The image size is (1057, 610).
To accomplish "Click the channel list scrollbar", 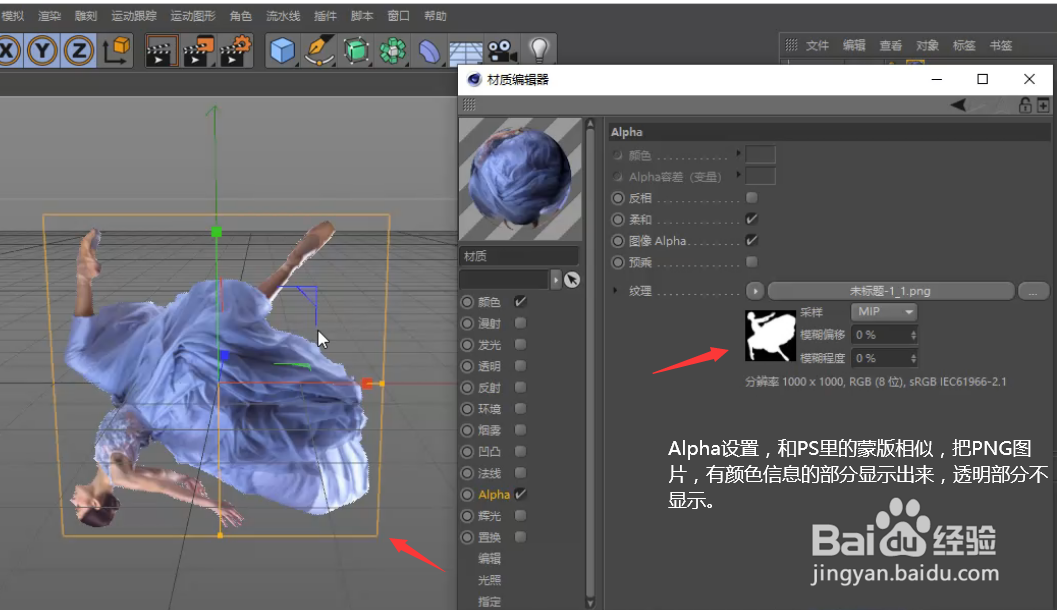I will coord(590,364).
